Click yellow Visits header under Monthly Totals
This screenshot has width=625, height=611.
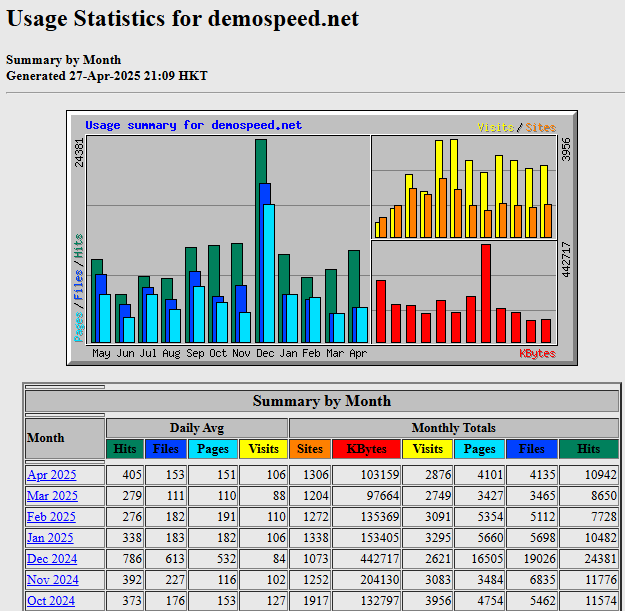pyautogui.click(x=428, y=450)
